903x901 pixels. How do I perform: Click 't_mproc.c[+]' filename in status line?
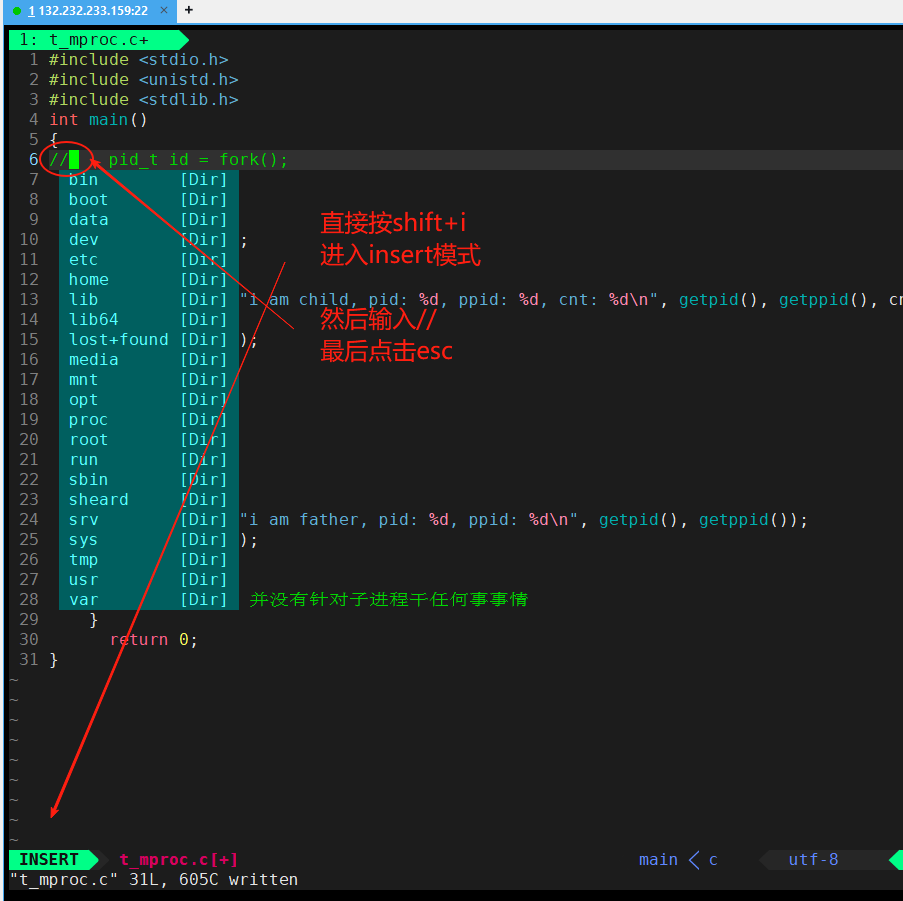[x=179, y=860]
